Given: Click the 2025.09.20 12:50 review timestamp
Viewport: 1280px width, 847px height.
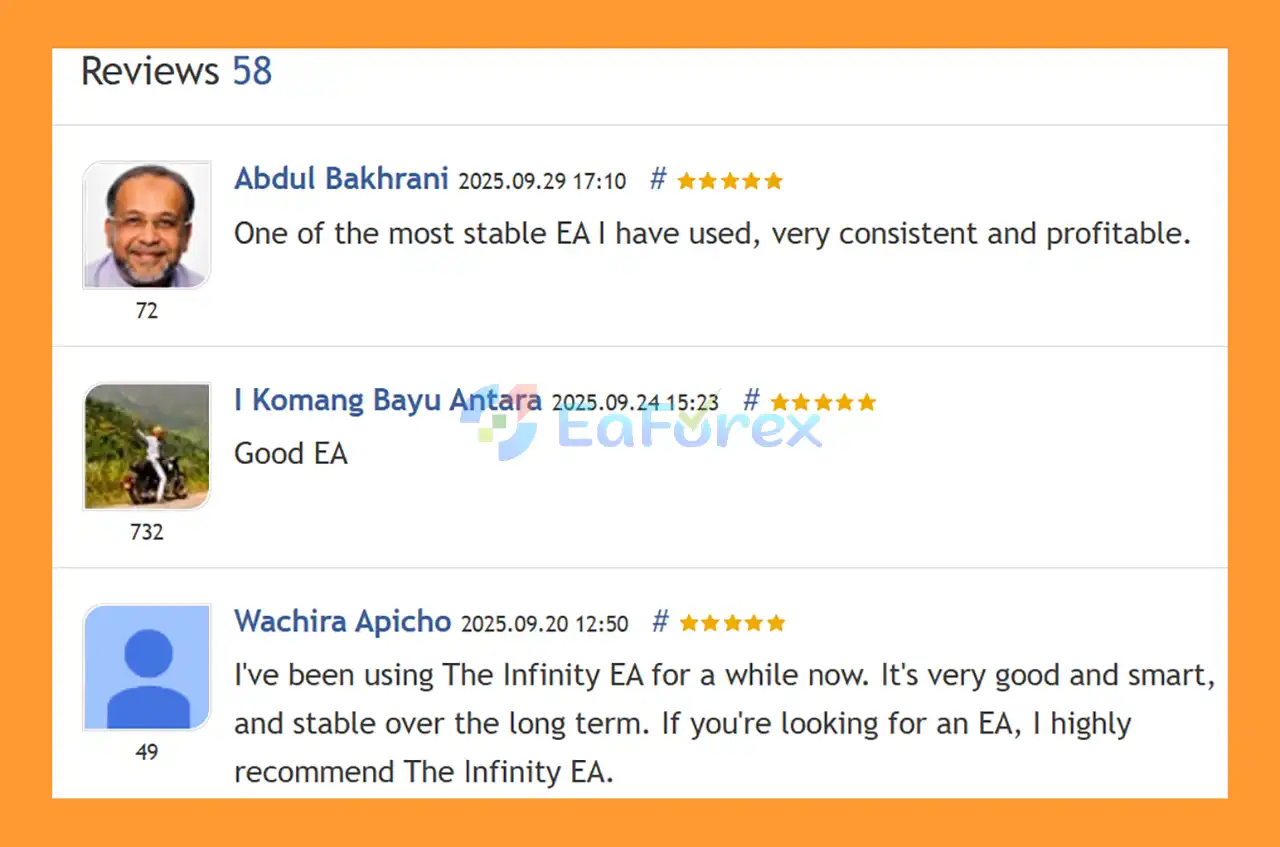Looking at the screenshot, I should (545, 624).
